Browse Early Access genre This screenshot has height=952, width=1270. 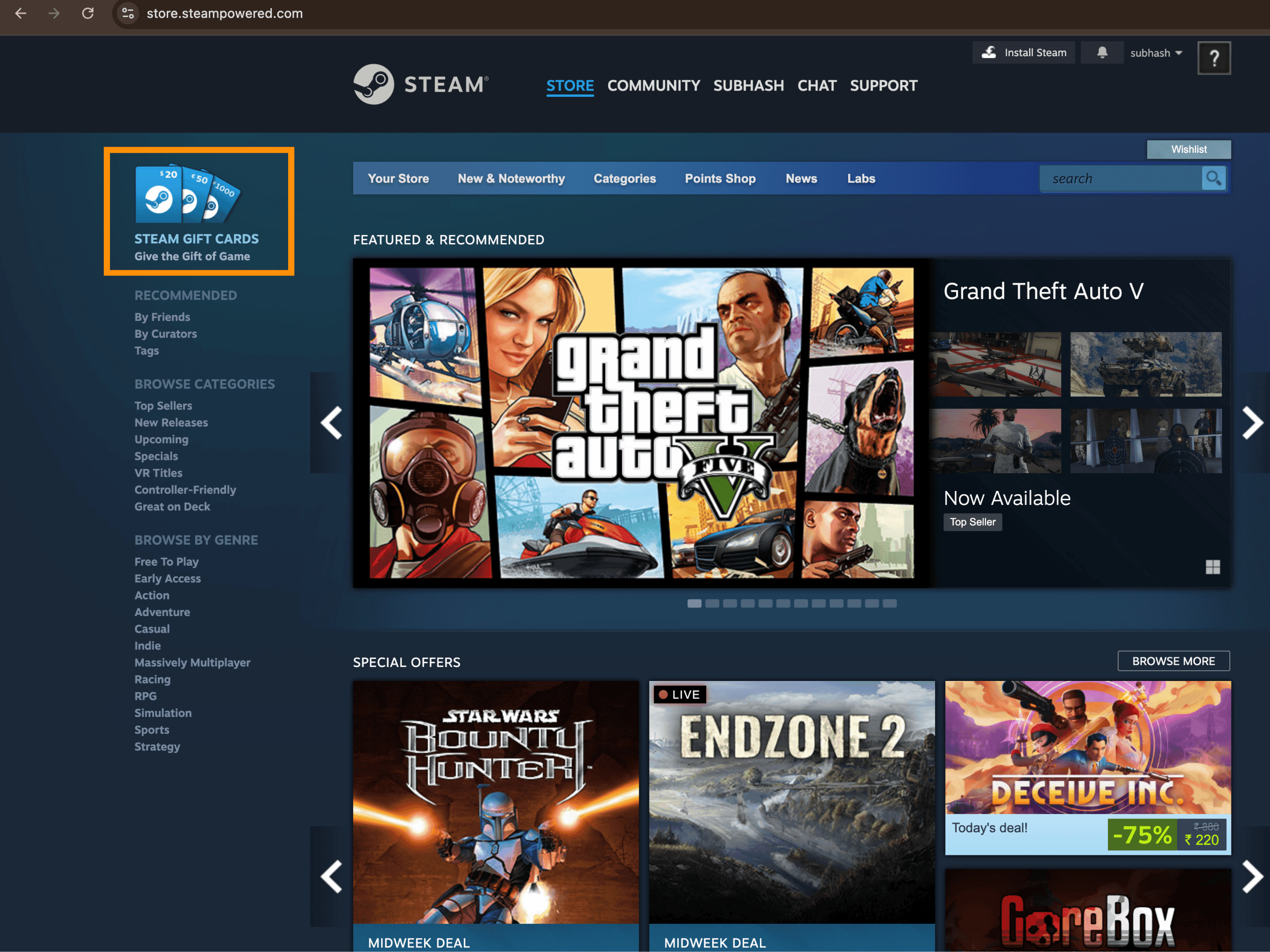[x=168, y=578]
